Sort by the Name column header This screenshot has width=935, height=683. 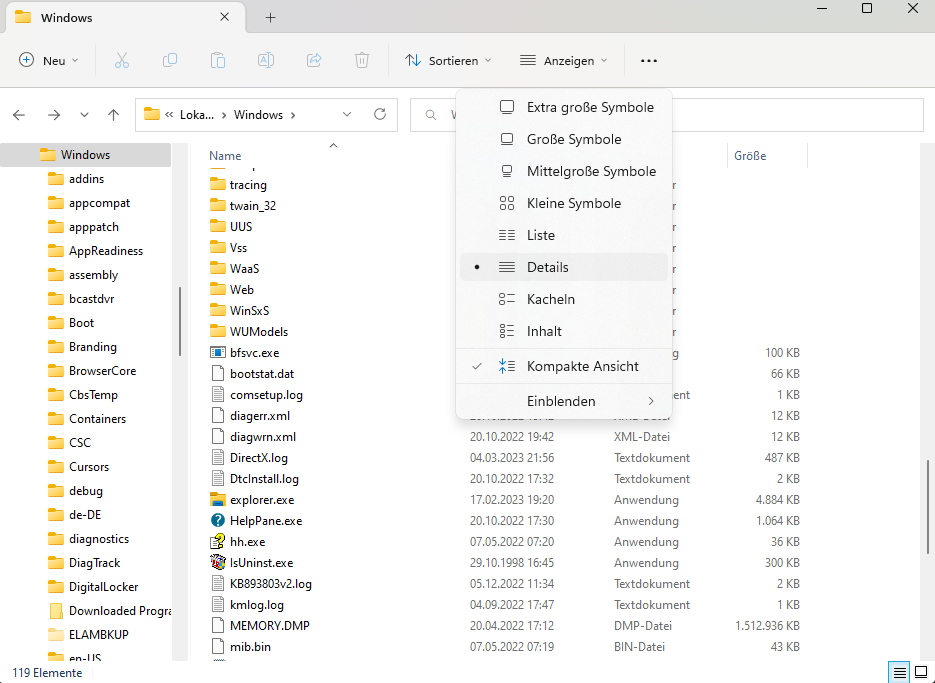coord(225,156)
